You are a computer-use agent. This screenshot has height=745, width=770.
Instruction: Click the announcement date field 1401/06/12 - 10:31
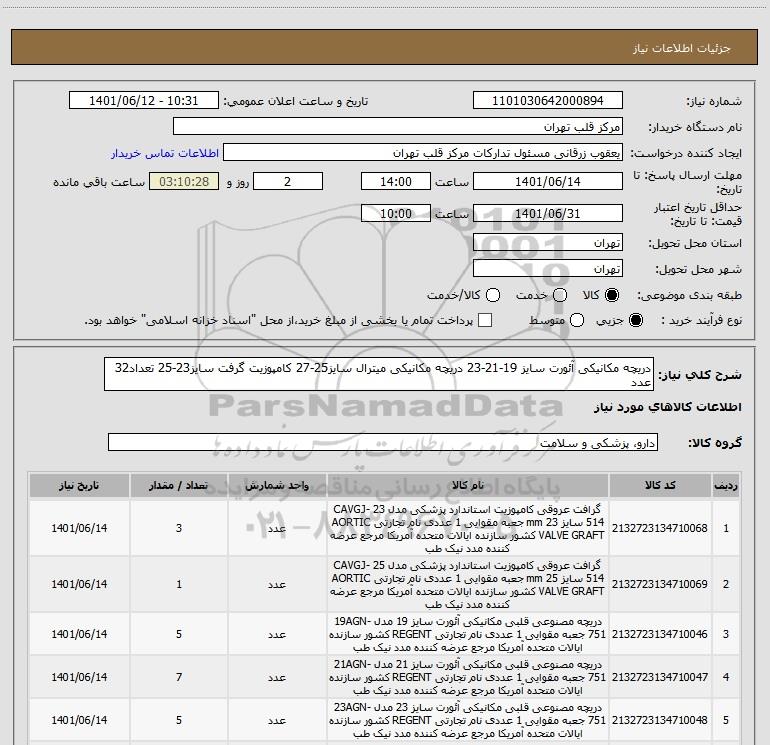pos(144,100)
